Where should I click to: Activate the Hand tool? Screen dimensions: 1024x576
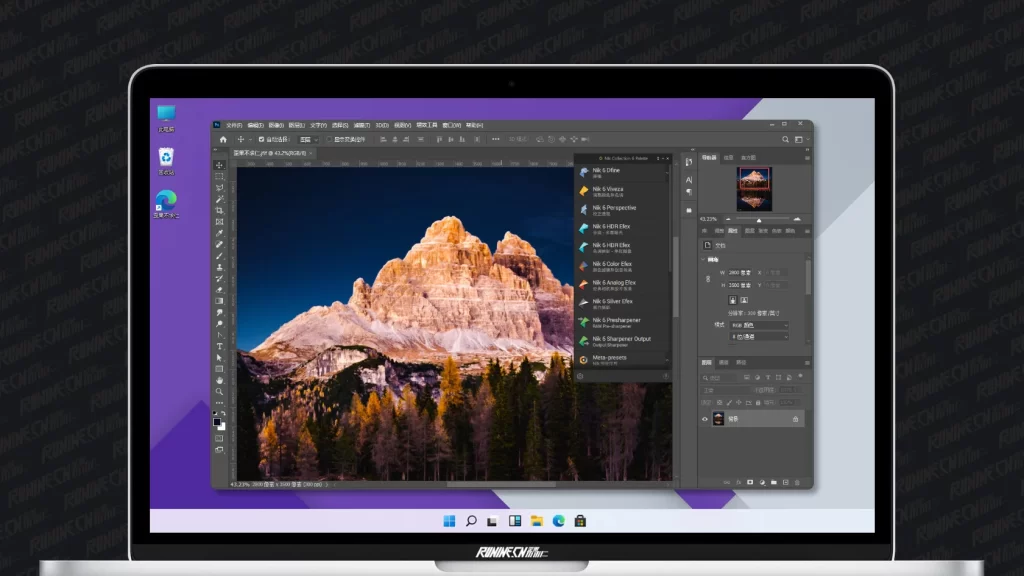click(x=220, y=380)
